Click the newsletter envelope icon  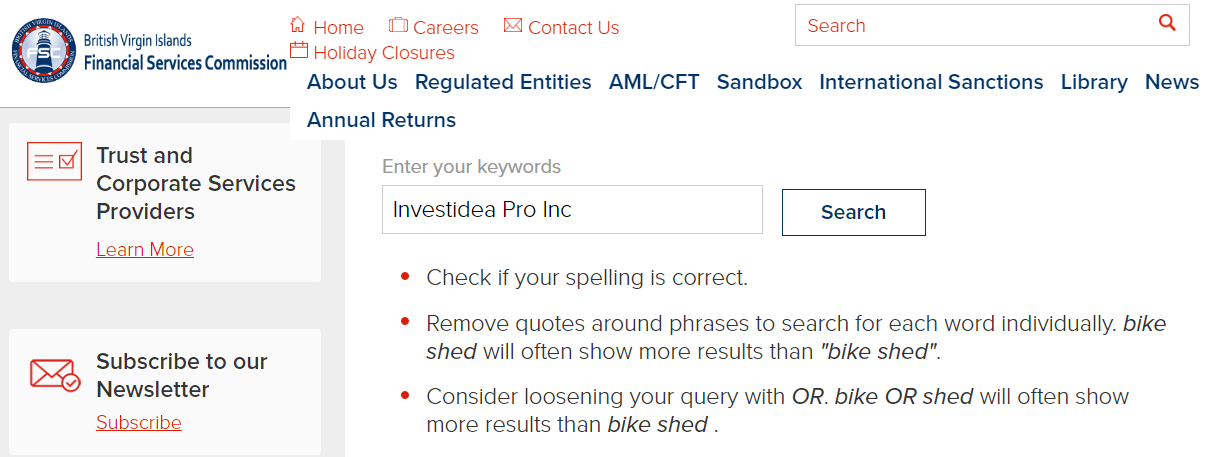pyautogui.click(x=54, y=374)
